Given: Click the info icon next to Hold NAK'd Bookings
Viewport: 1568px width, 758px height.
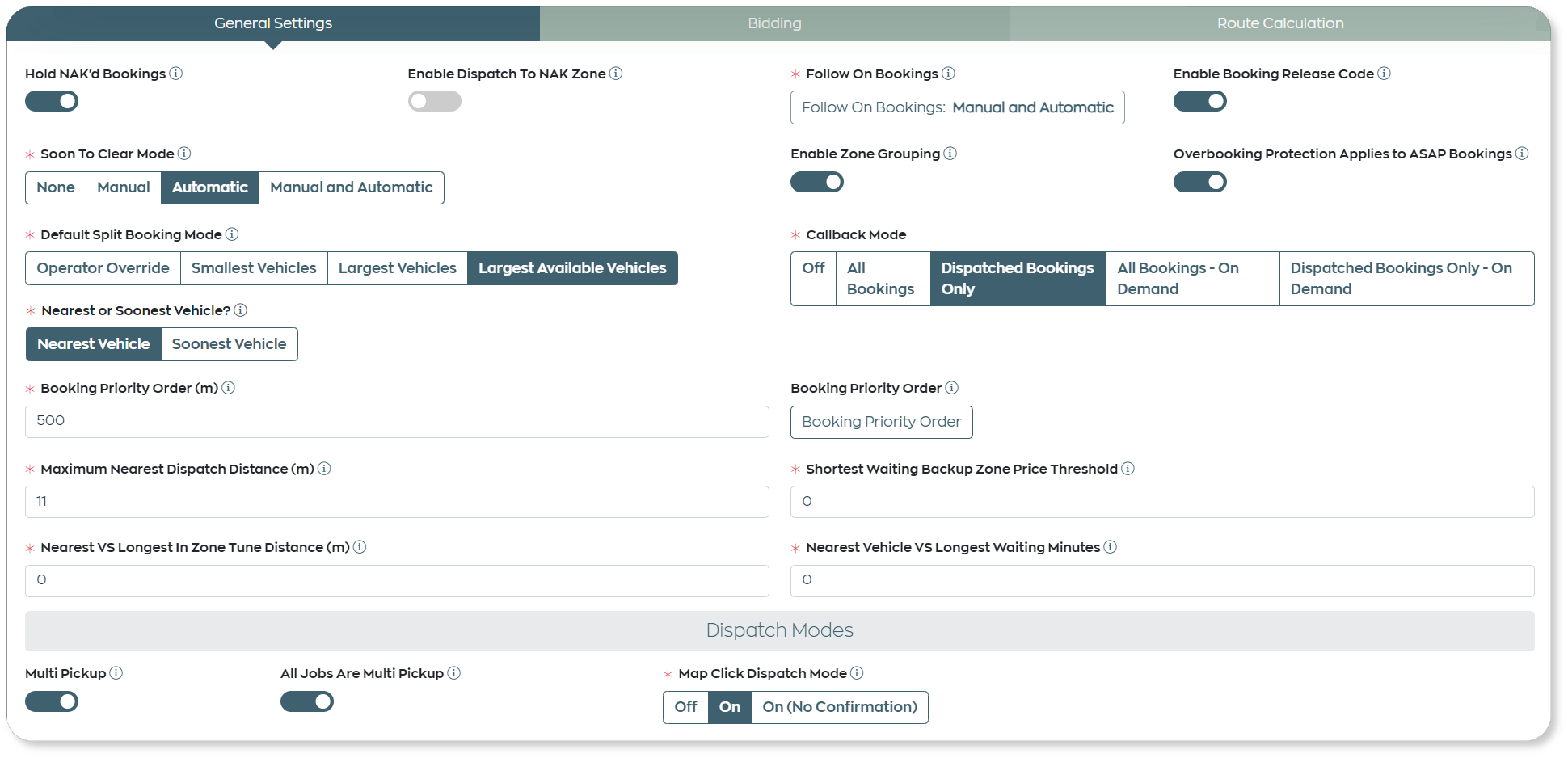Looking at the screenshot, I should (x=177, y=74).
